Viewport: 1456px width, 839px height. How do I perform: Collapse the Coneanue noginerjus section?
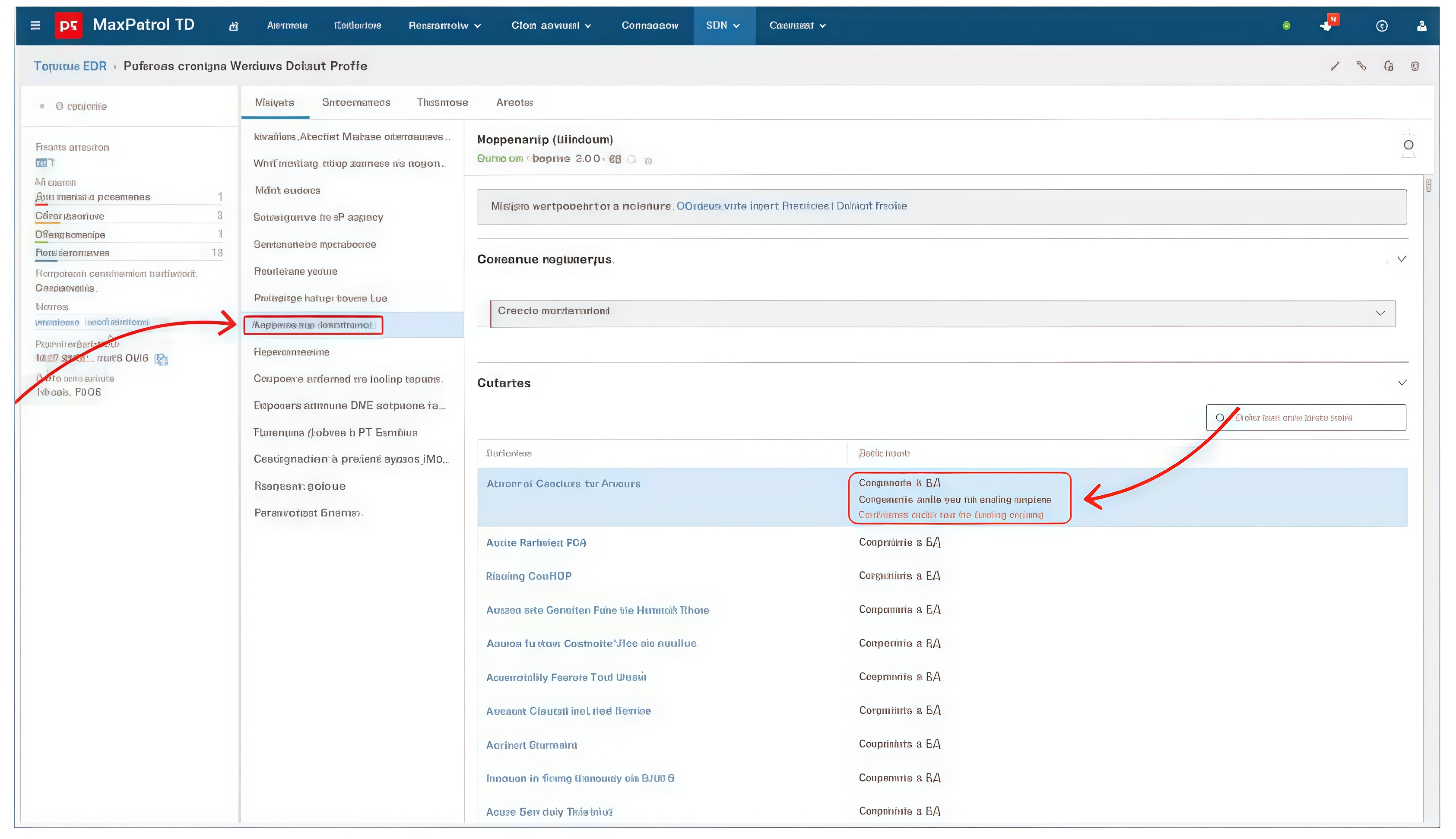coord(1402,259)
